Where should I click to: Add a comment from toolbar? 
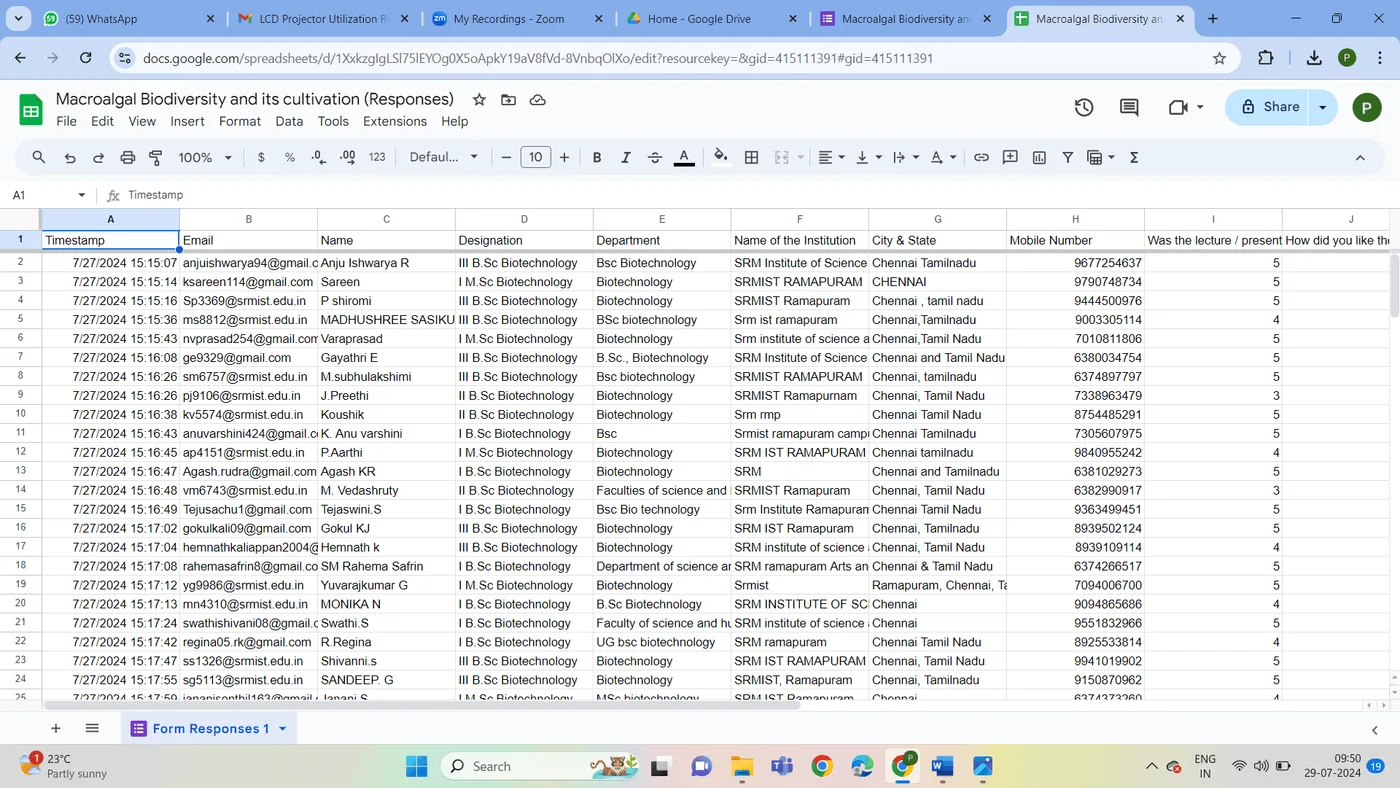point(1010,157)
